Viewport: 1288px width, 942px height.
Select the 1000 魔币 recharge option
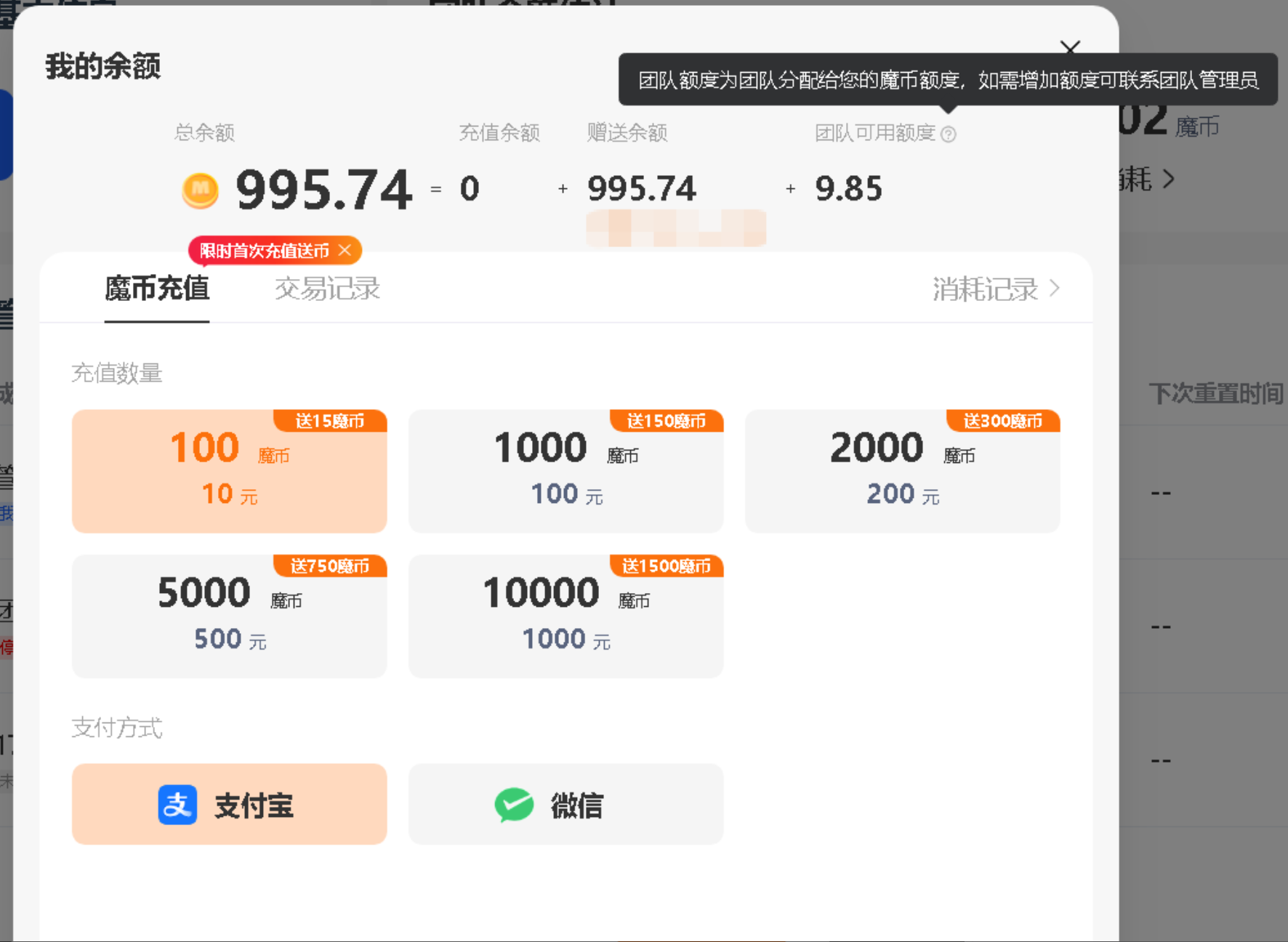coord(566,471)
